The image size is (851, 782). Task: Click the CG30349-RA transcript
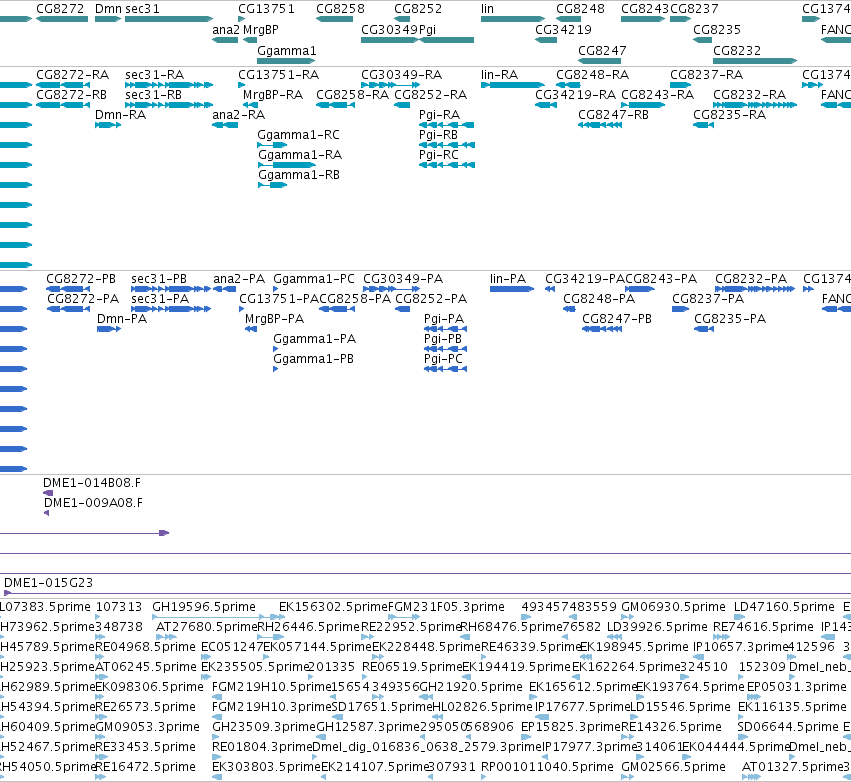390,85
